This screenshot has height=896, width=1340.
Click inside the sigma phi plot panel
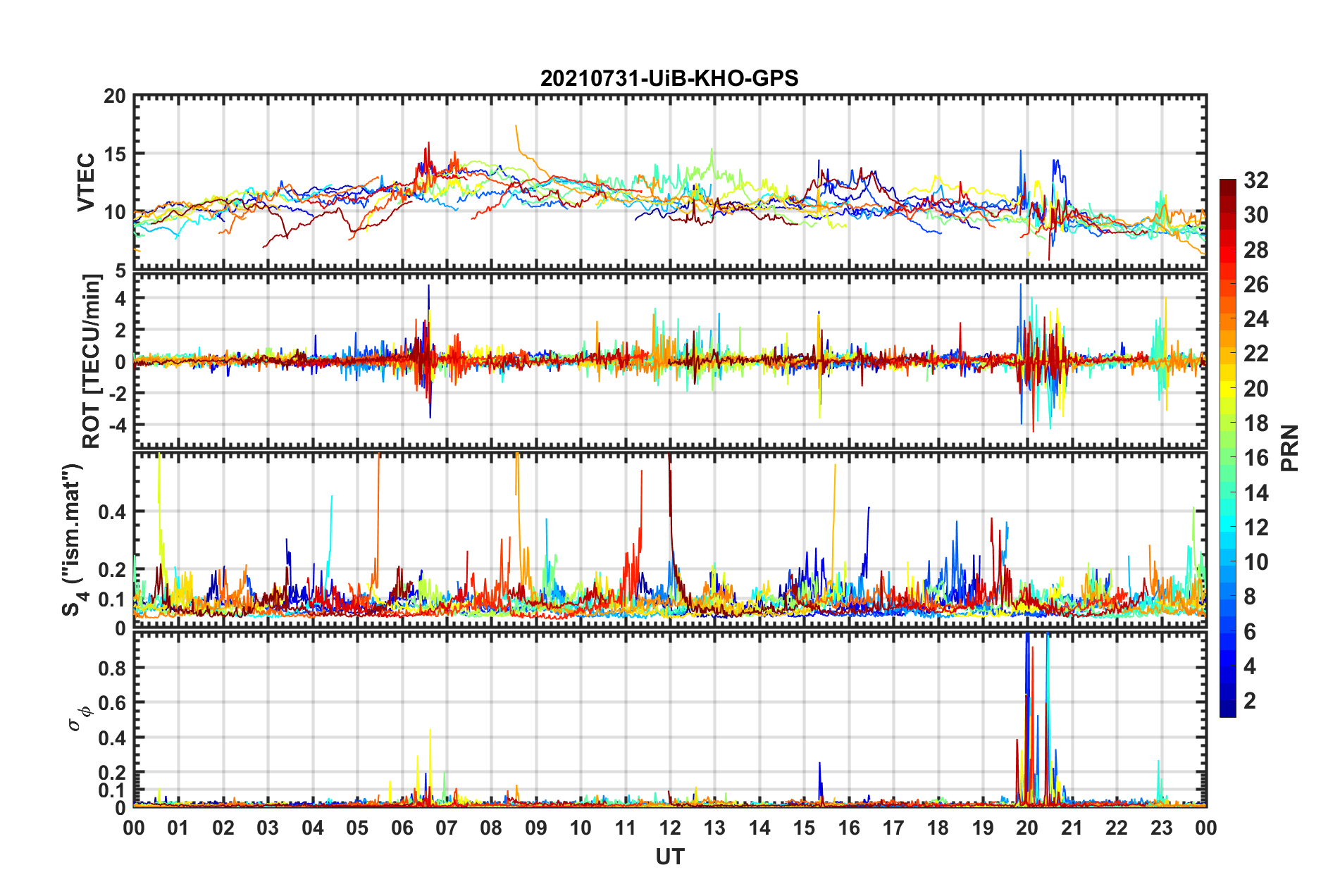coord(670,719)
